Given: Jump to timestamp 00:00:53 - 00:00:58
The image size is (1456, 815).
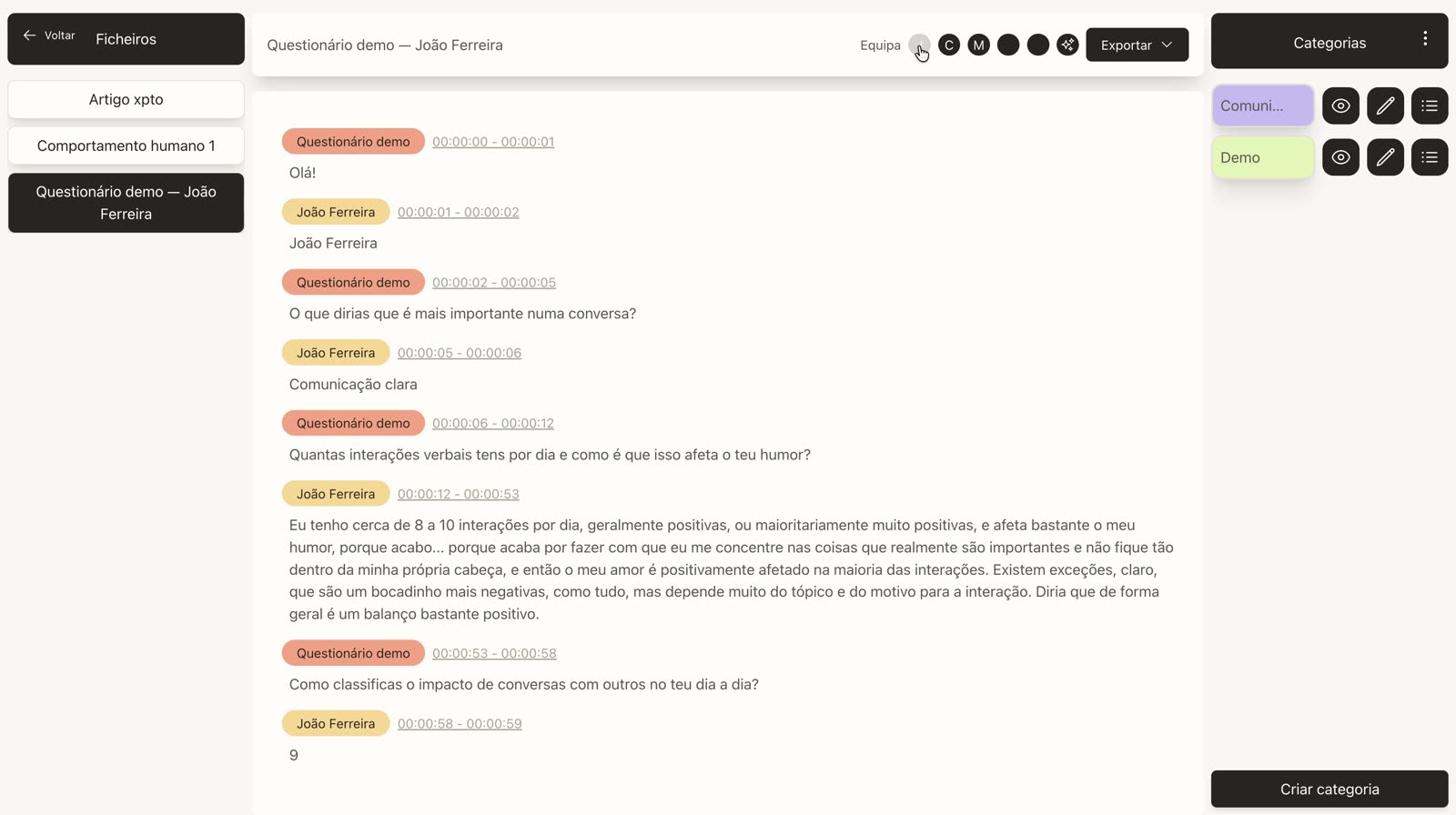Looking at the screenshot, I should (x=494, y=653).
